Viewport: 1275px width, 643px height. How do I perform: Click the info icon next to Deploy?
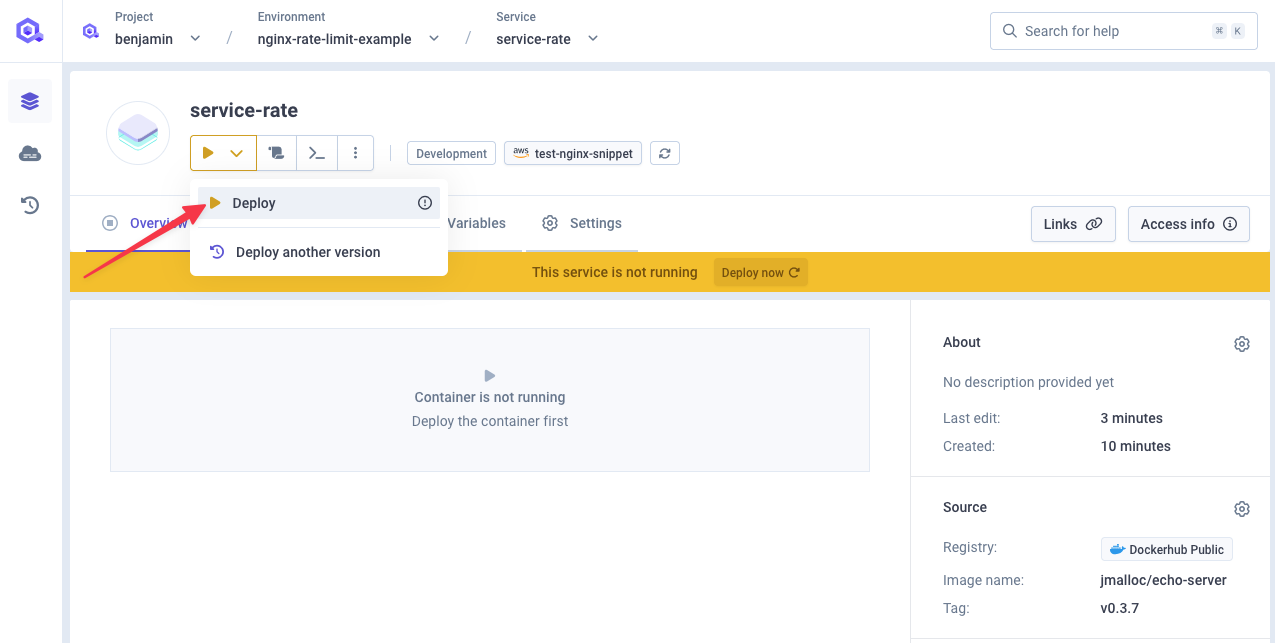[x=424, y=202]
